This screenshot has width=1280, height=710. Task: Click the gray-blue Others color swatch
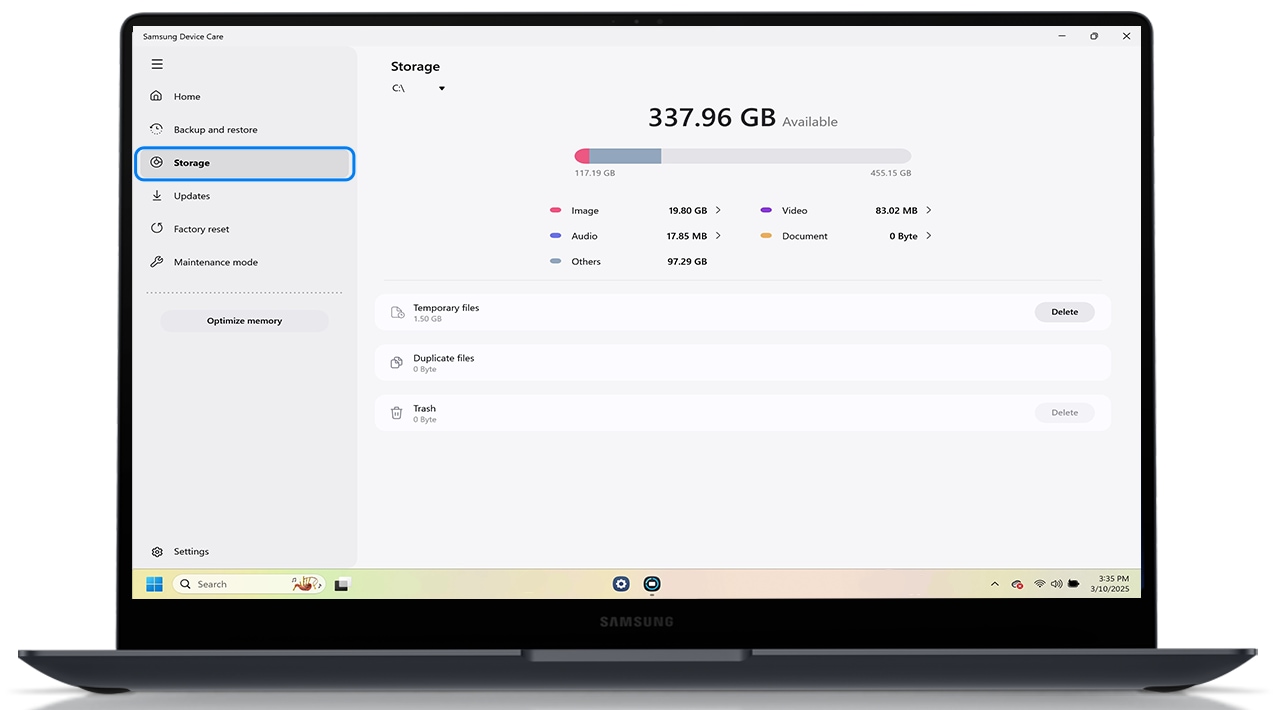pos(555,261)
